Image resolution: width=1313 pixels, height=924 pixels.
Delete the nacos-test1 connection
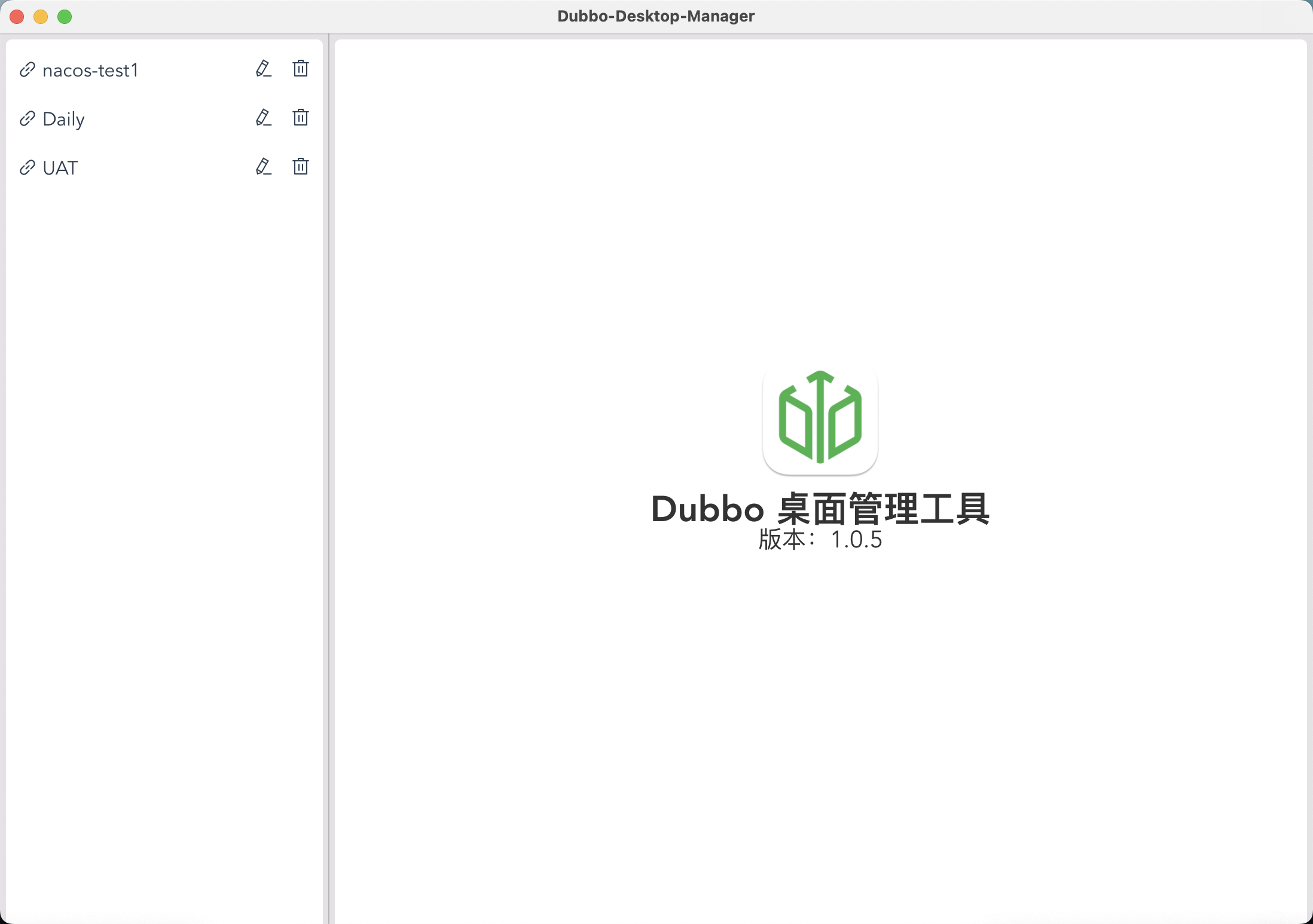coord(301,69)
